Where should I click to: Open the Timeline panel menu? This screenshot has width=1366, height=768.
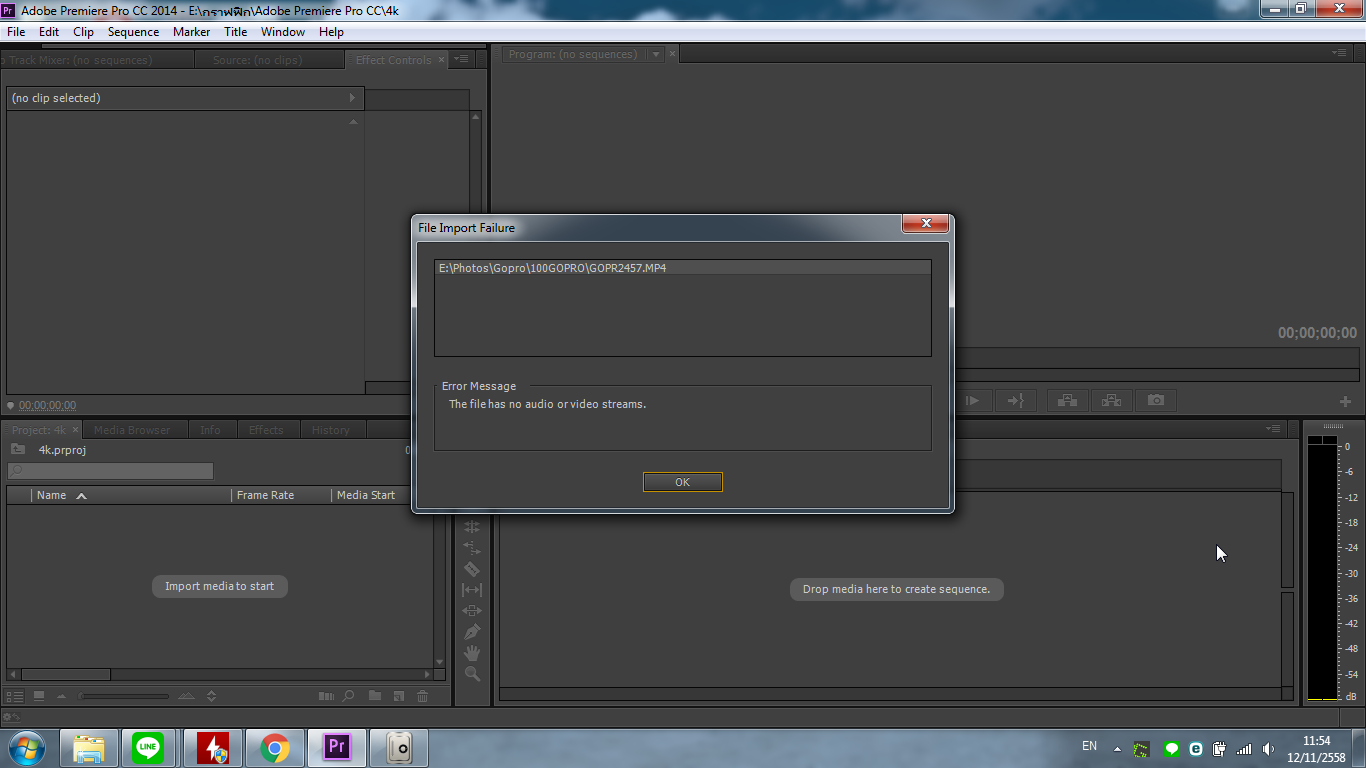pyautogui.click(x=1273, y=429)
